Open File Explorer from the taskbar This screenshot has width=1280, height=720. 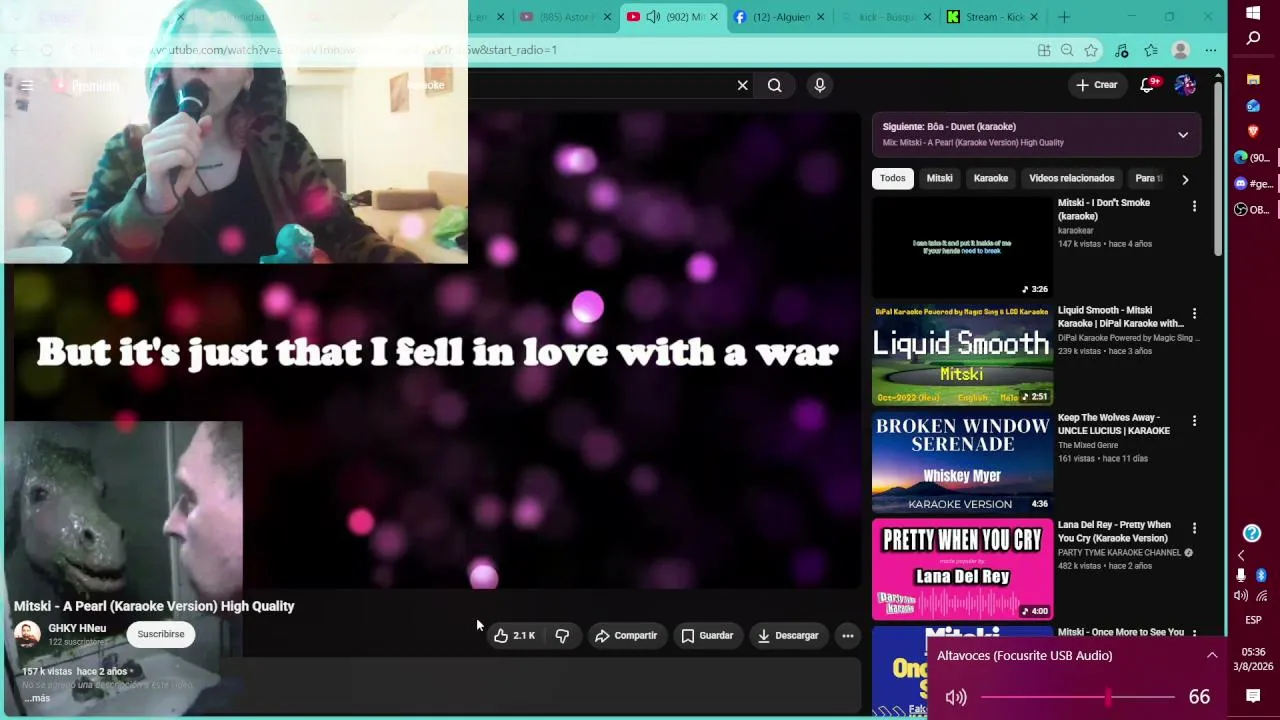tap(1253, 79)
